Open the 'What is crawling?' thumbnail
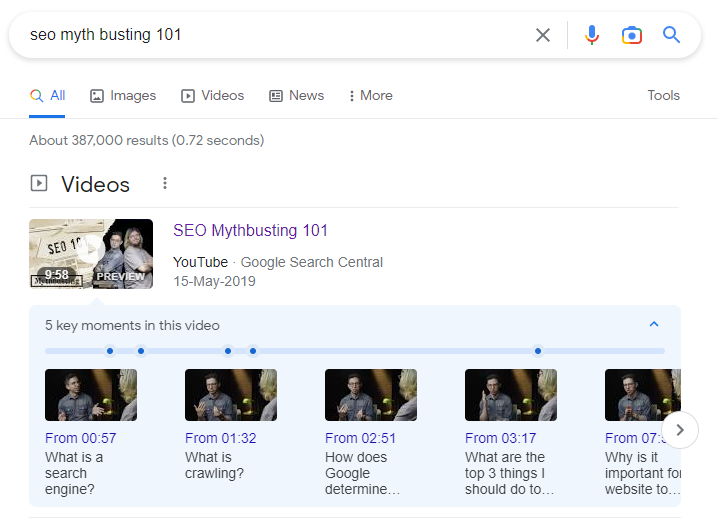718x518 pixels. click(231, 395)
